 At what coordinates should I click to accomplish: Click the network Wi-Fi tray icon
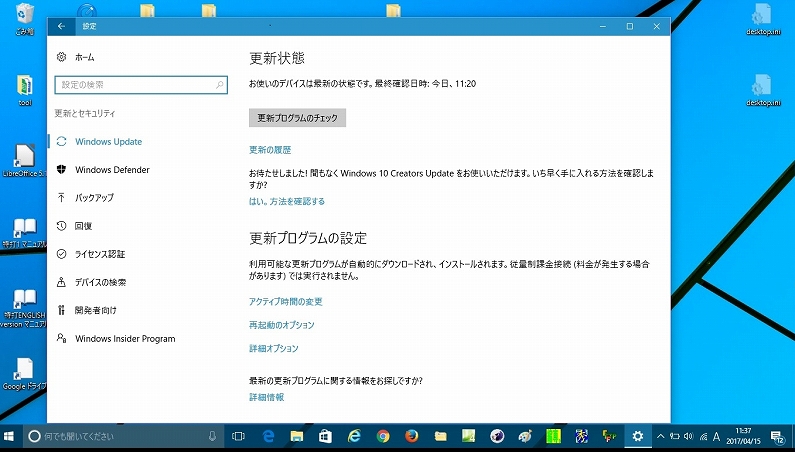click(x=703, y=436)
